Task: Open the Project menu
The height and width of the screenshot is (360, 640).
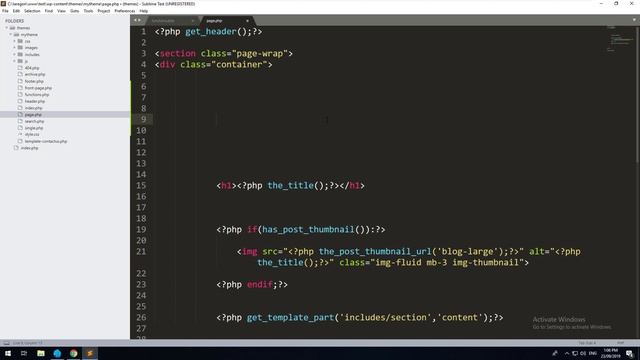Action: (104, 11)
